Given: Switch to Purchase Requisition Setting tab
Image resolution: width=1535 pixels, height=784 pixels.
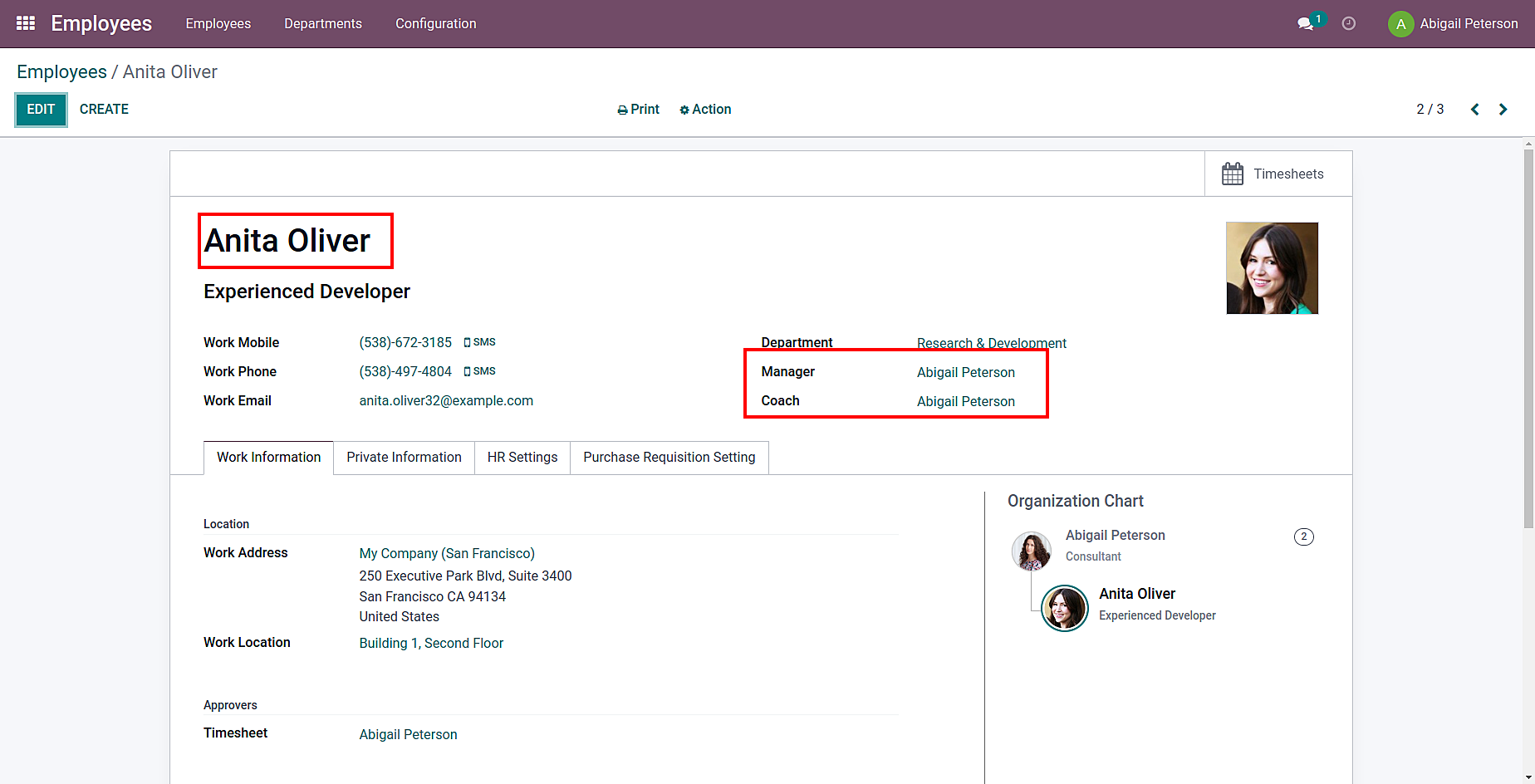Looking at the screenshot, I should pyautogui.click(x=669, y=458).
